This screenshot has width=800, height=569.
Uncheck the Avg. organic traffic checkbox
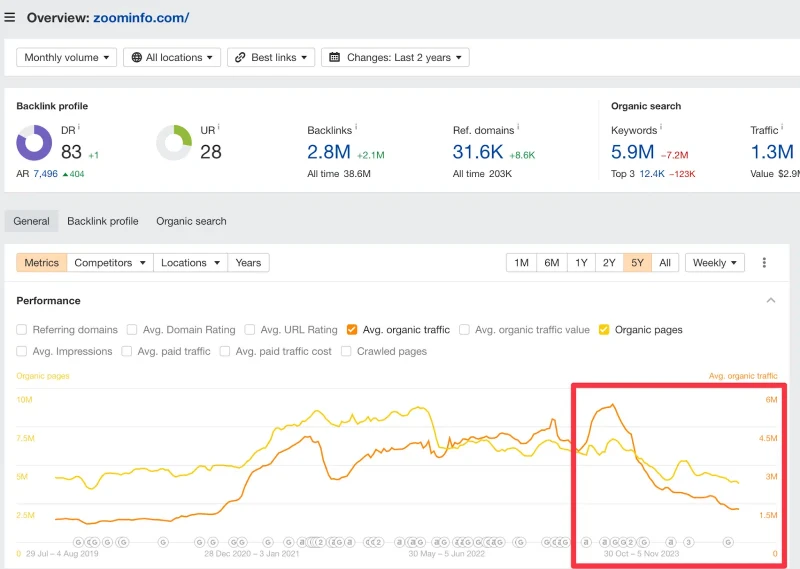[352, 330]
